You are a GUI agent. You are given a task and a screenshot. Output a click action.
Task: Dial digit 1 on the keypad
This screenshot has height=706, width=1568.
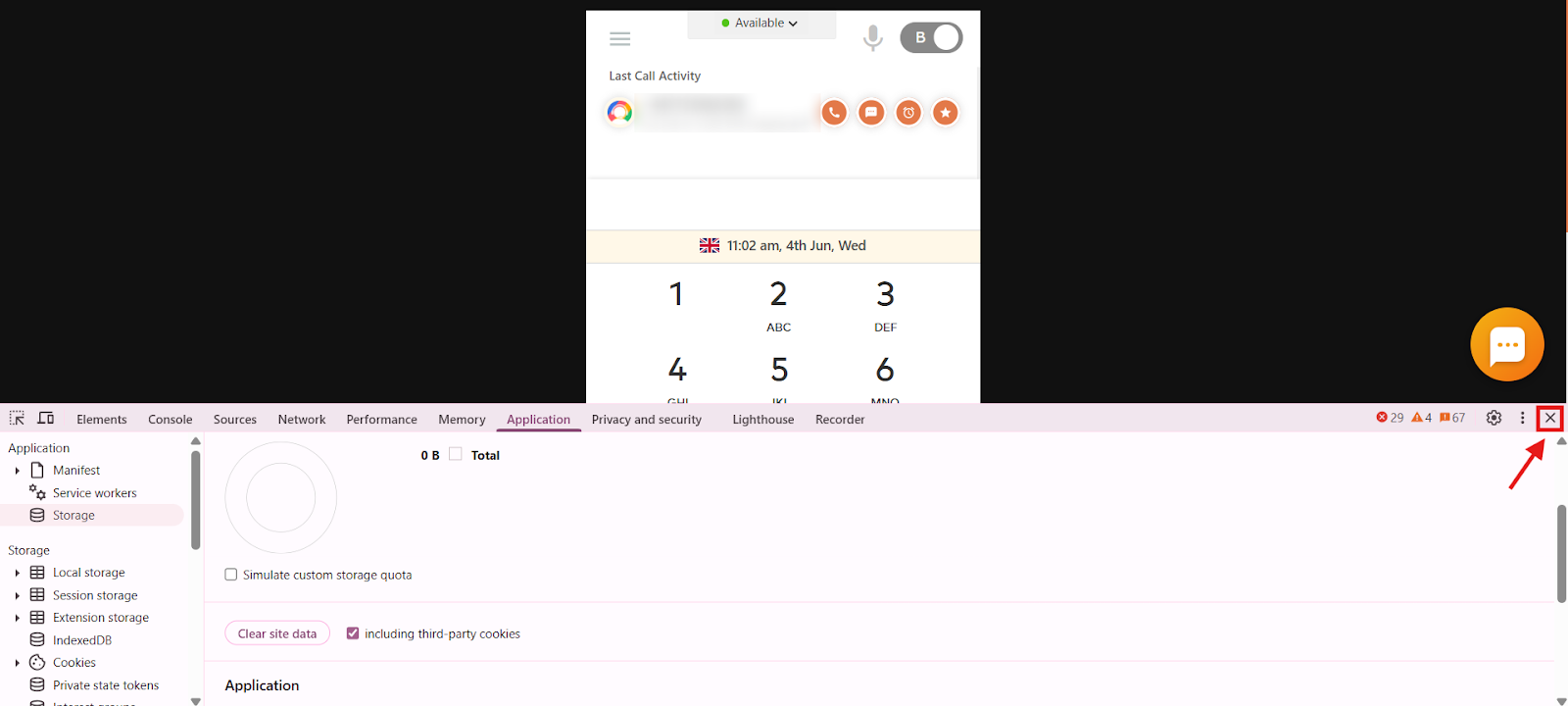tap(676, 294)
